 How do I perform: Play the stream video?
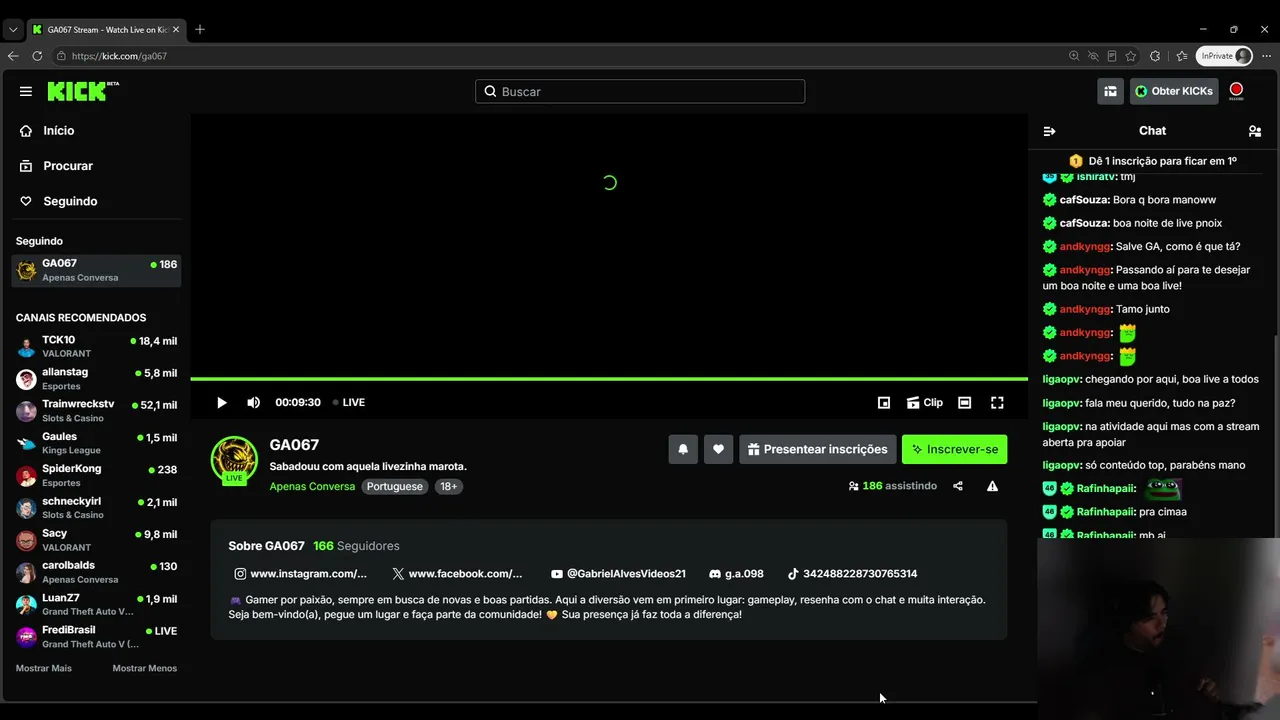point(222,402)
